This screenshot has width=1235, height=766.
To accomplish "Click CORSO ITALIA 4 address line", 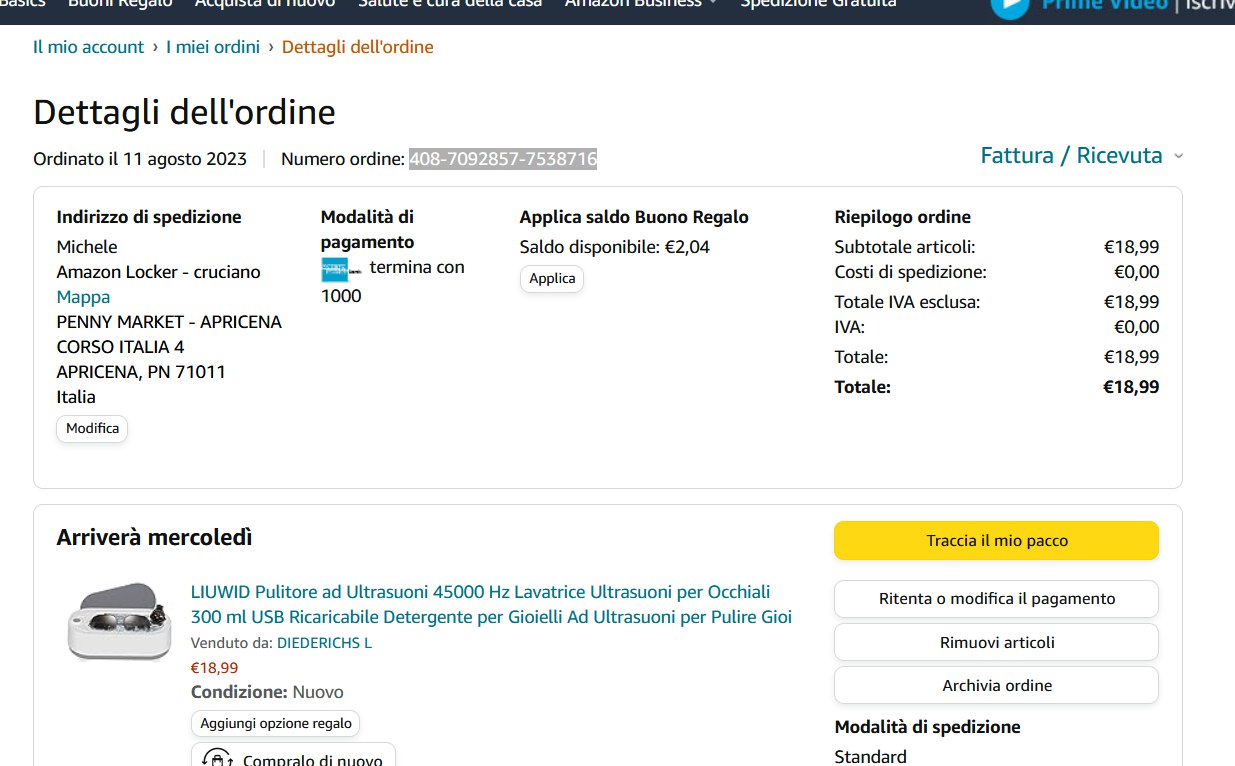I will click(120, 347).
